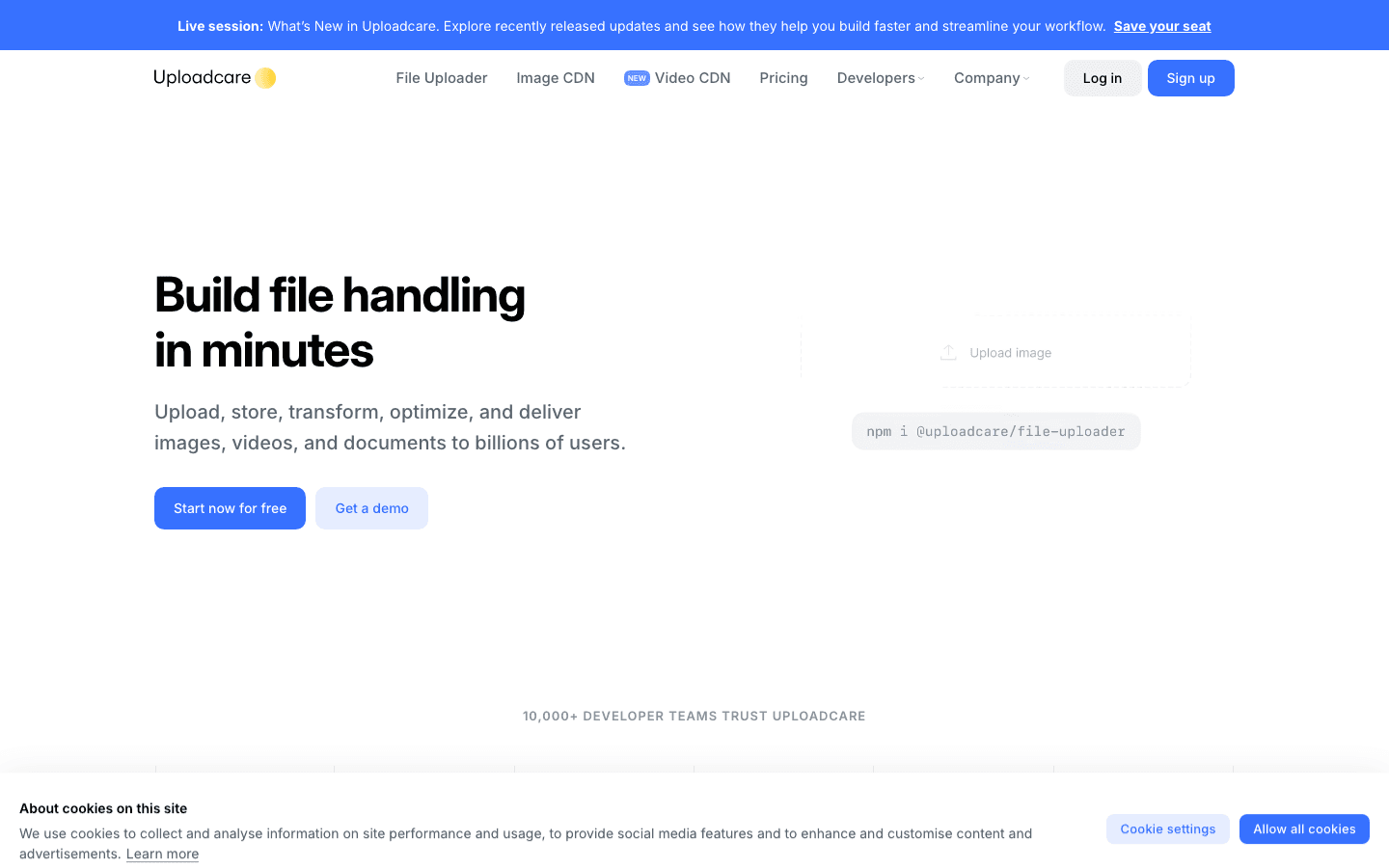The image size is (1389, 868).
Task: Click the npm install command snippet
Action: click(x=995, y=431)
